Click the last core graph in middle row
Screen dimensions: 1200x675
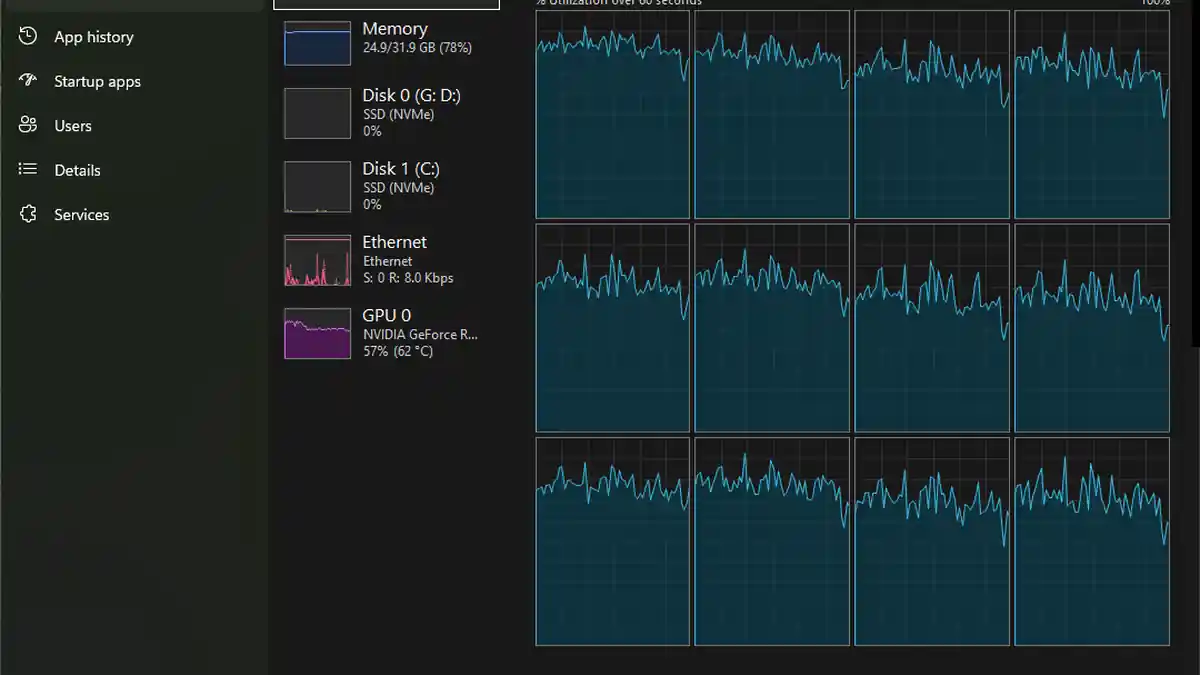1091,328
